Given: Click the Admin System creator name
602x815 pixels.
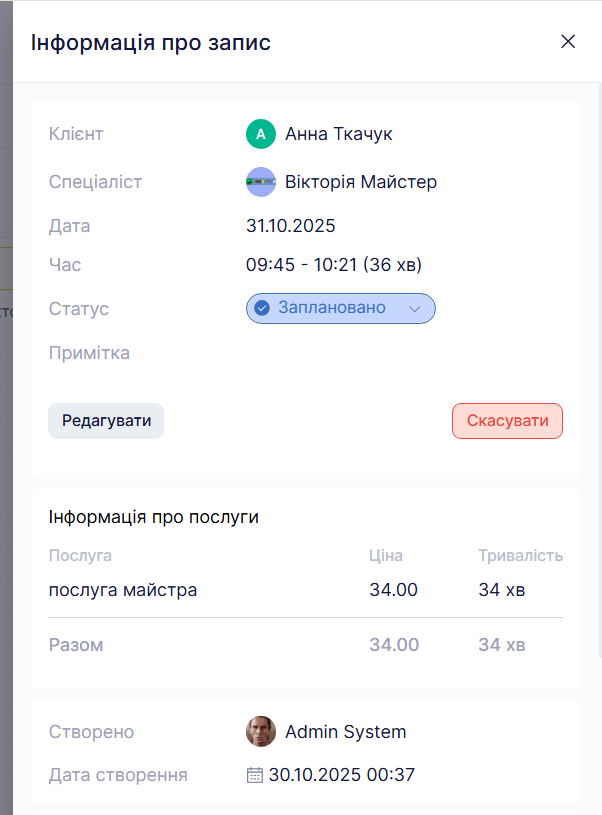Looking at the screenshot, I should pos(346,732).
